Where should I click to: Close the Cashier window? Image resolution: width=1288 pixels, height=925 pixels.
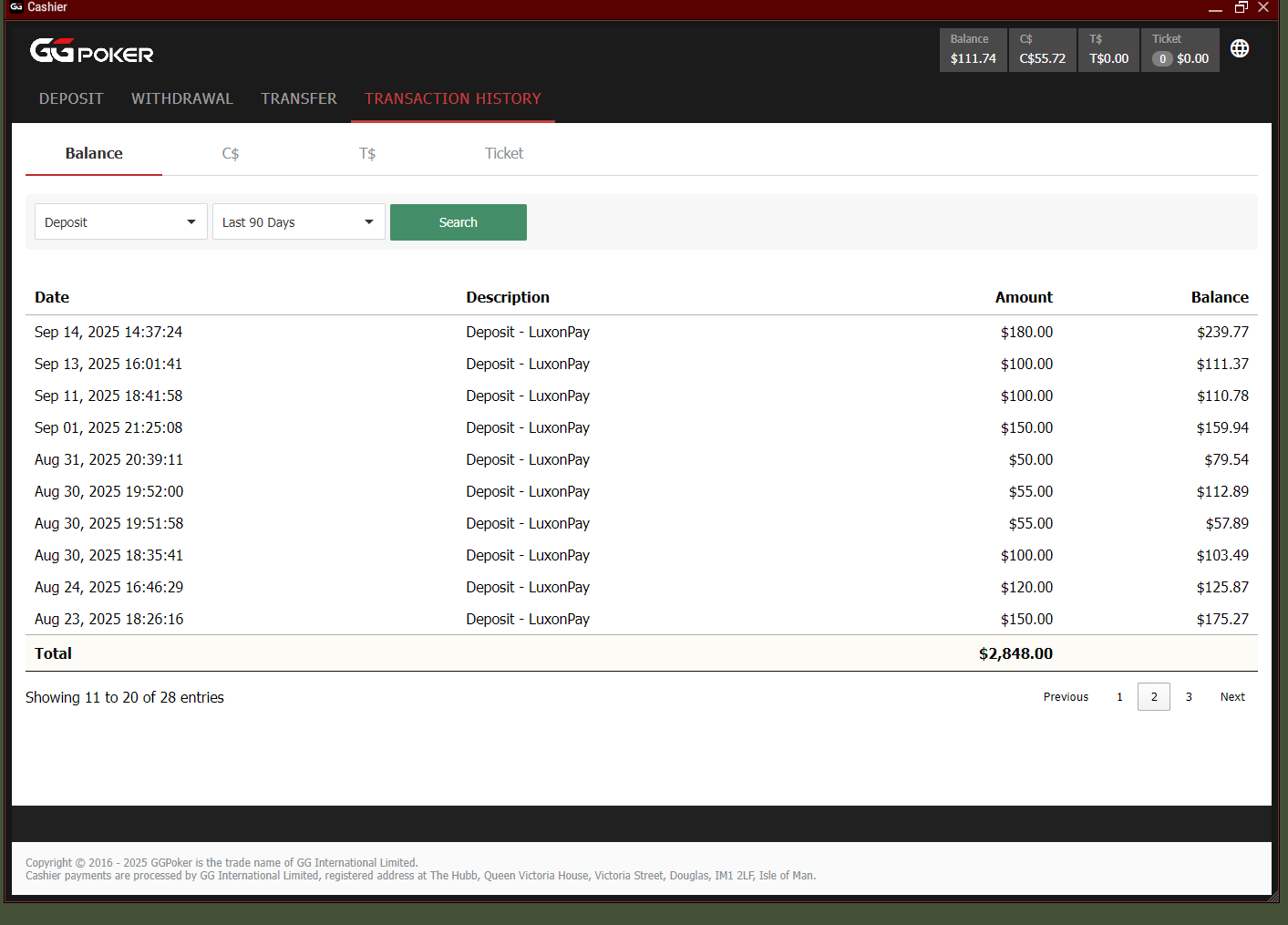pos(1263,7)
